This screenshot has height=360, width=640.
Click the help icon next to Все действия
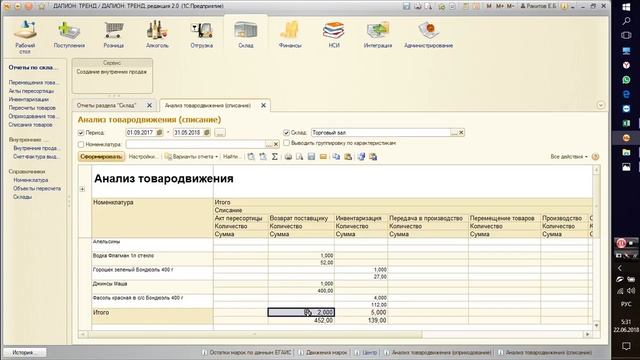click(x=596, y=157)
